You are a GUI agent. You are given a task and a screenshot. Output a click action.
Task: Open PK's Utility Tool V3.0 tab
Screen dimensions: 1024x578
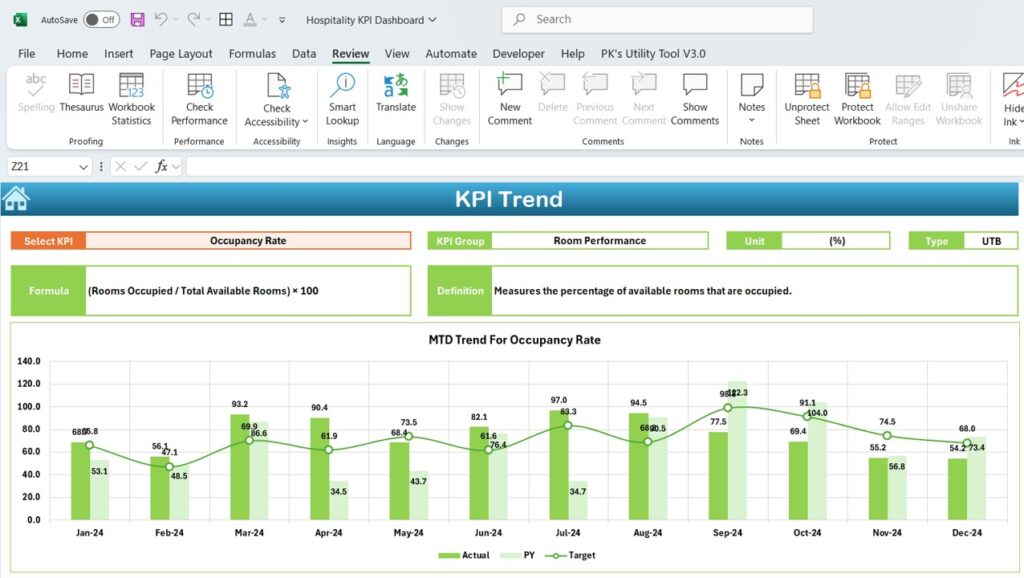pyautogui.click(x=653, y=54)
